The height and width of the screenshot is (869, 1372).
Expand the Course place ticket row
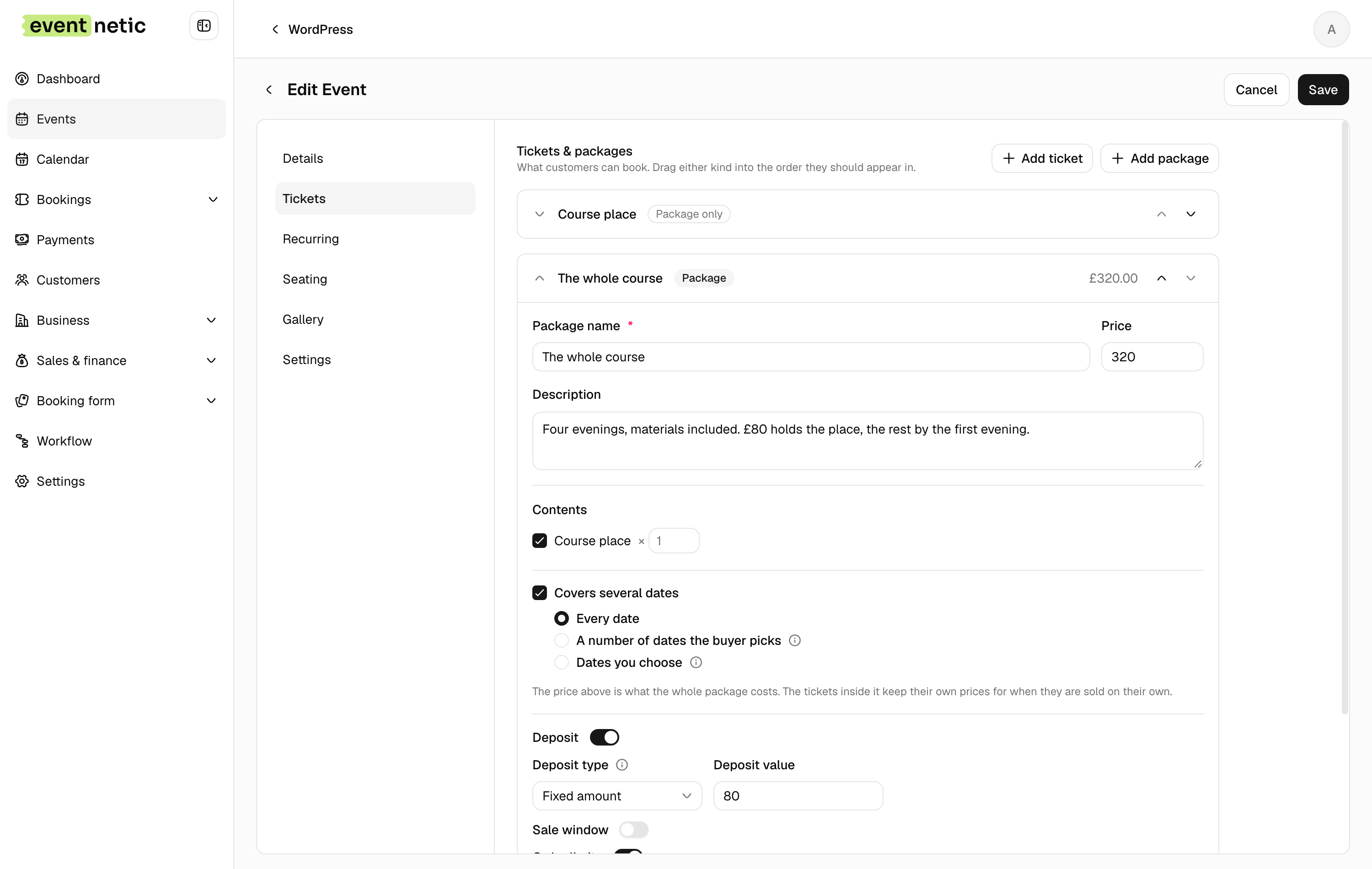click(539, 214)
